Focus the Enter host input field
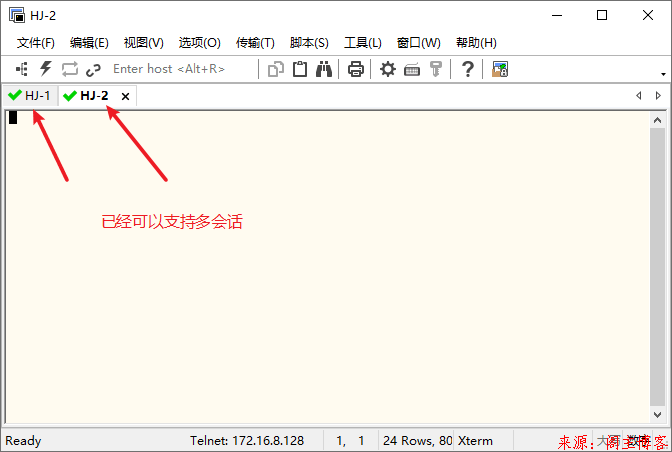Image resolution: width=672 pixels, height=452 pixels. pyautogui.click(x=182, y=69)
